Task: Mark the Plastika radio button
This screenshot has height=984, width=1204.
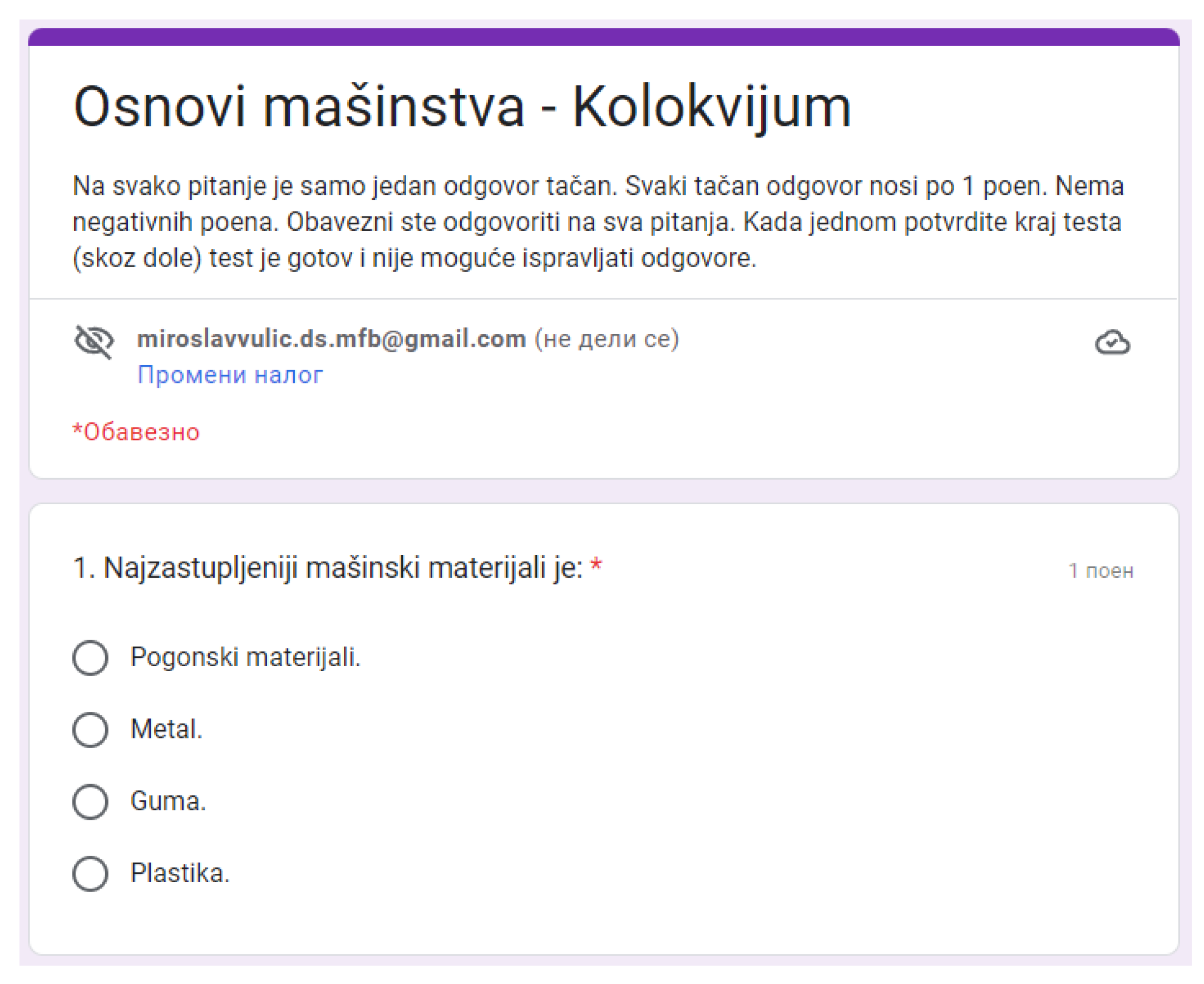Action: click(91, 873)
